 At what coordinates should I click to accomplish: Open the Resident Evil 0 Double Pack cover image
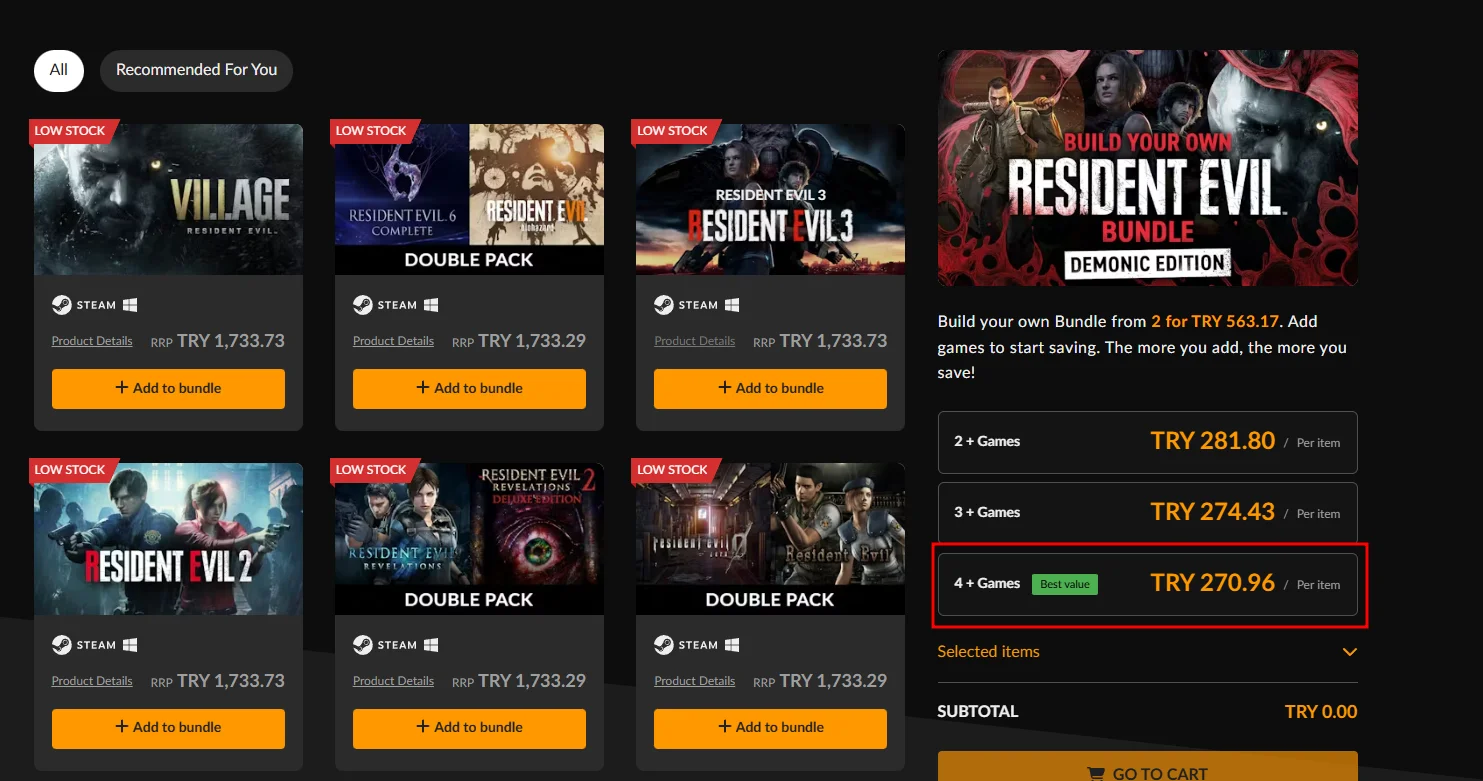click(x=770, y=539)
